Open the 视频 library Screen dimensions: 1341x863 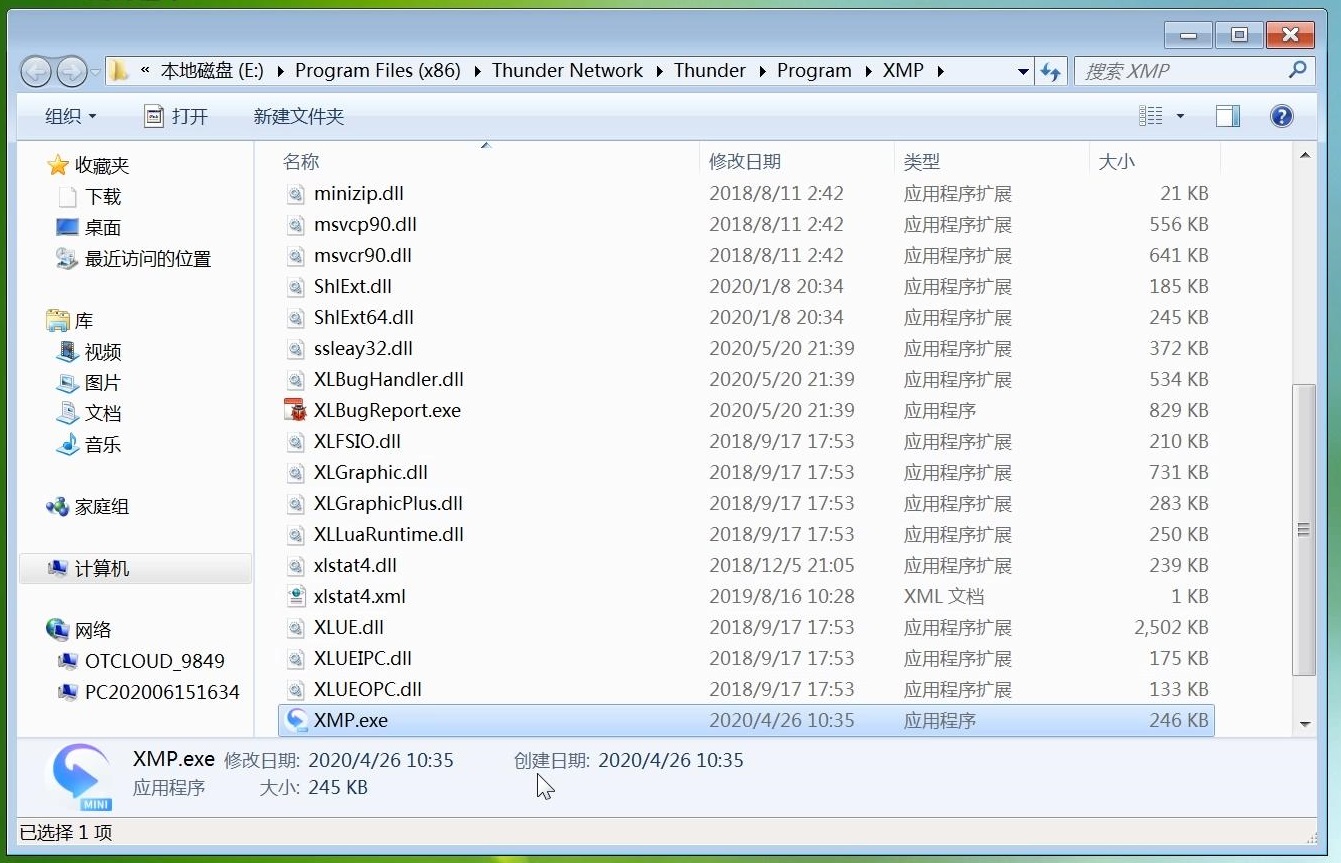89,352
